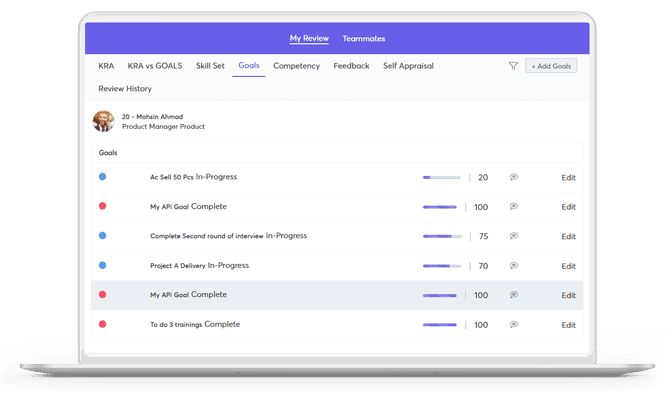Click Mohsin Ahmad's profile avatar
Screen dimensions: 672x400
(103, 121)
